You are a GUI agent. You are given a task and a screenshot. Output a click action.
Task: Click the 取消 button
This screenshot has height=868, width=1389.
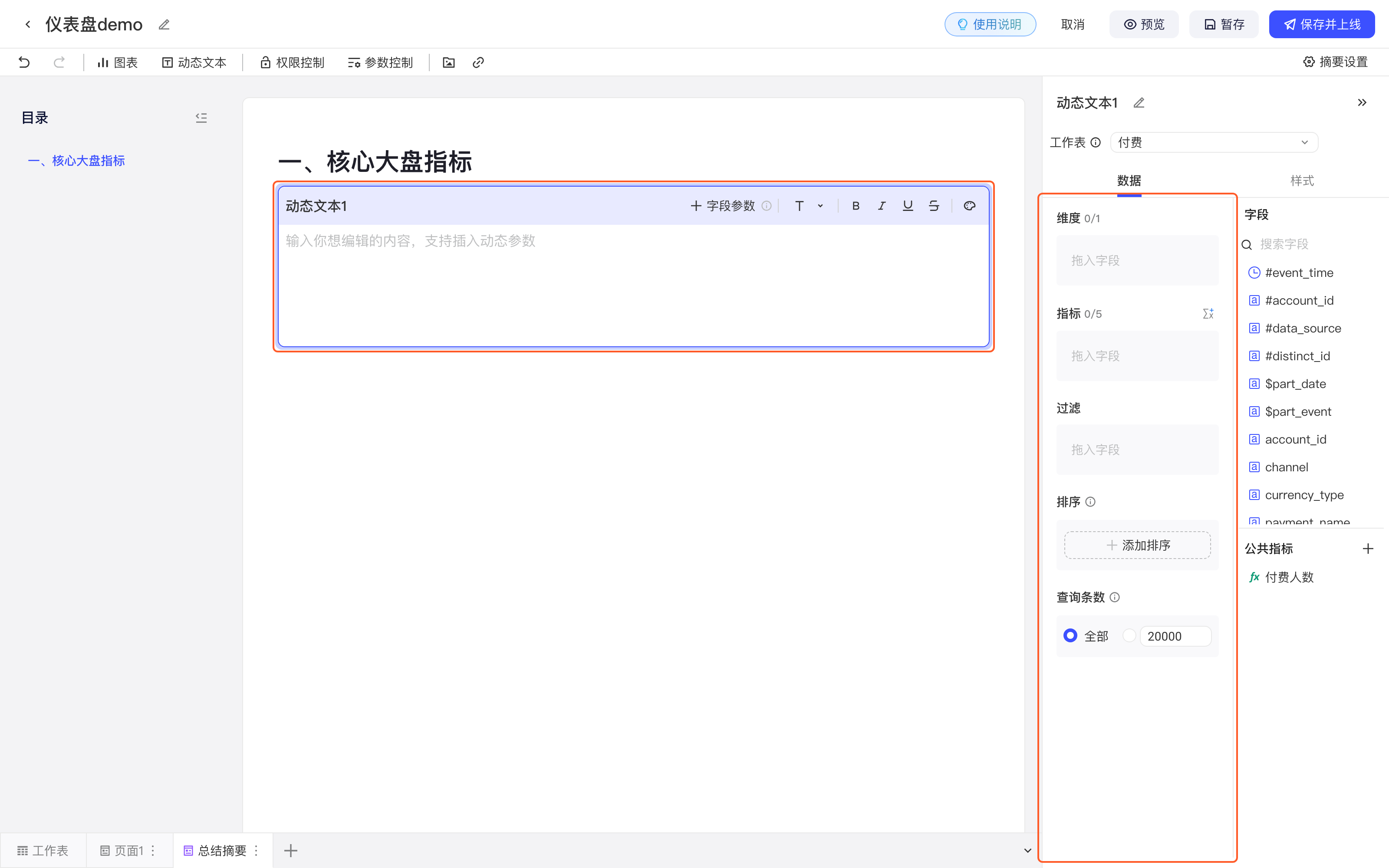(1073, 24)
